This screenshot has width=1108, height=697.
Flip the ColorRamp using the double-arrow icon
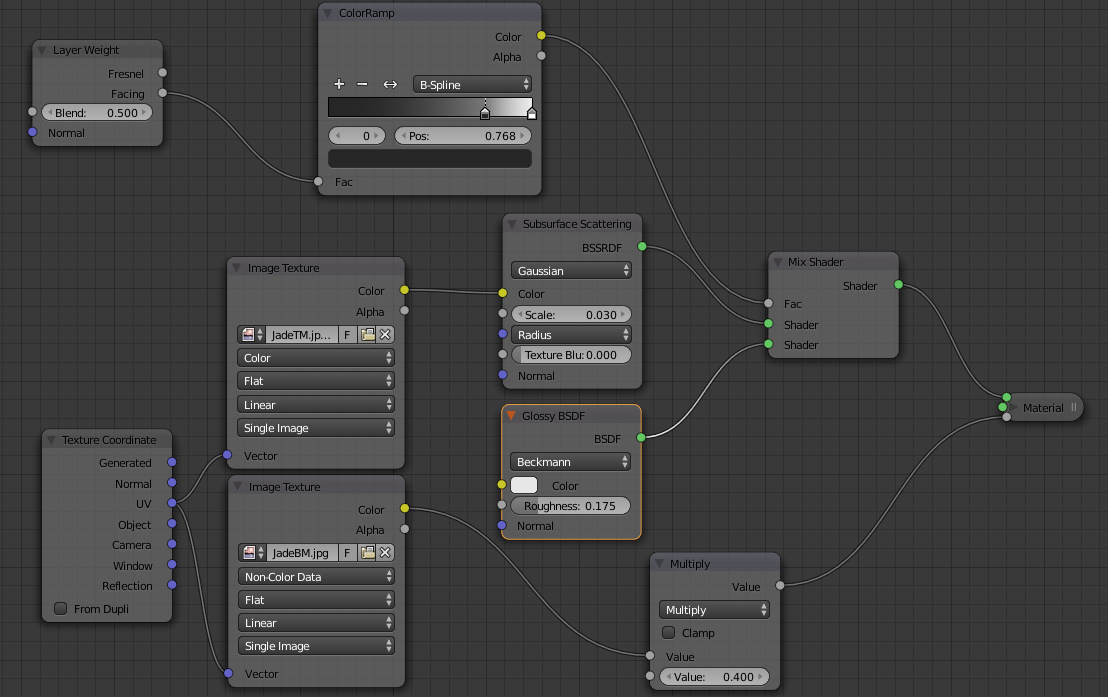click(390, 84)
